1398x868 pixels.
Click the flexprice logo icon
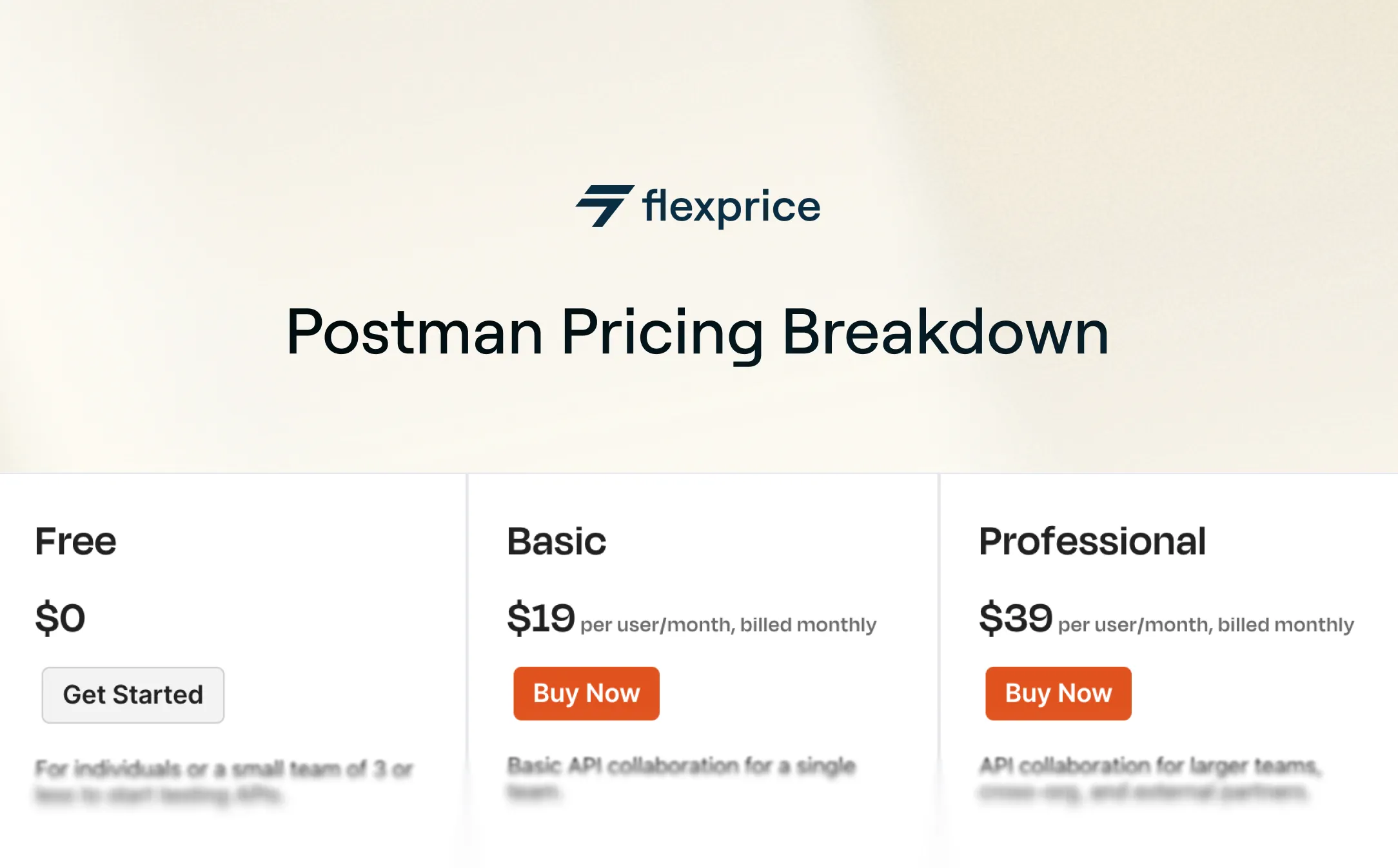click(605, 206)
